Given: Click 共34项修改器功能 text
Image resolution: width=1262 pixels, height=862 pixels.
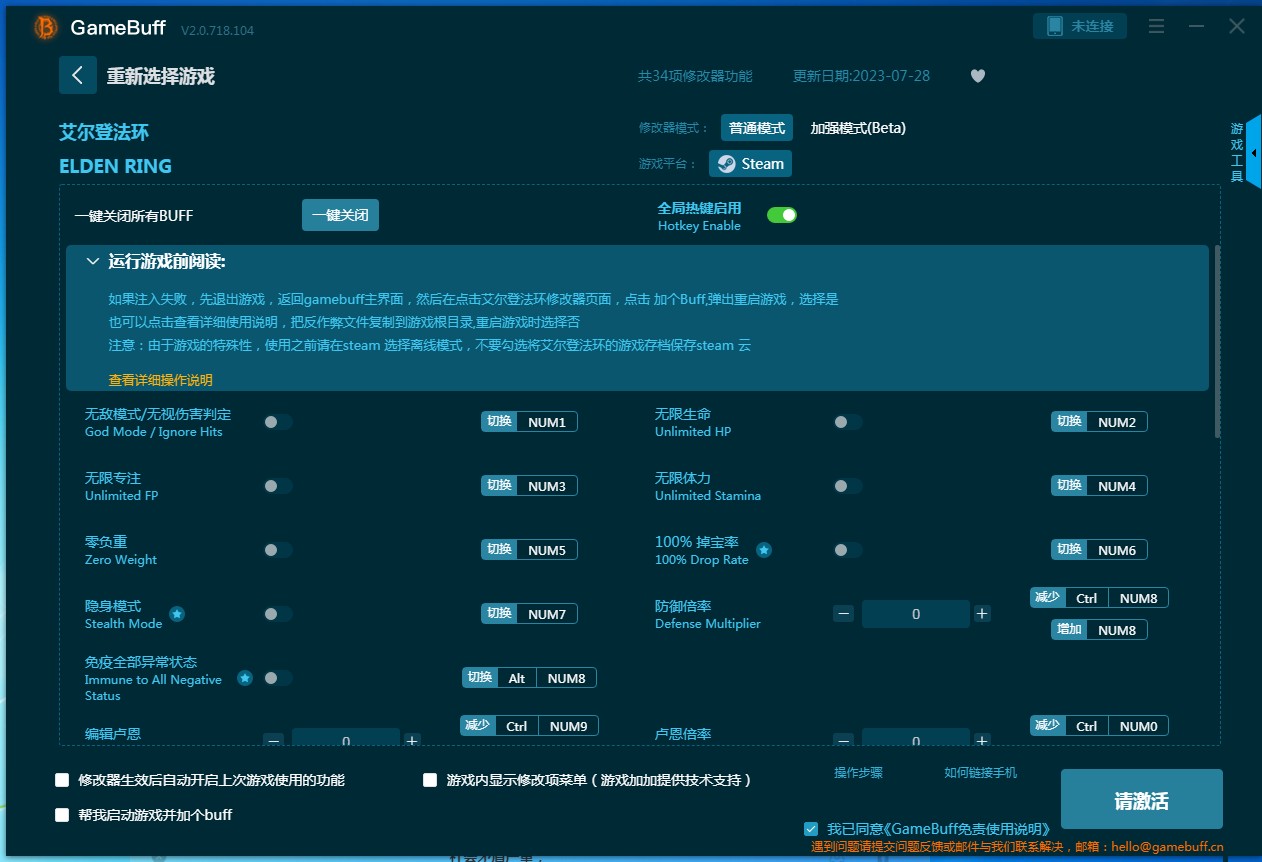Looking at the screenshot, I should [x=695, y=76].
